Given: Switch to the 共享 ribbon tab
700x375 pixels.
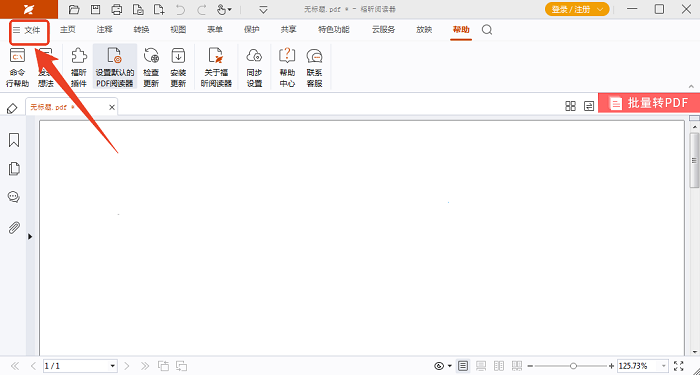Looking at the screenshot, I should click(288, 30).
